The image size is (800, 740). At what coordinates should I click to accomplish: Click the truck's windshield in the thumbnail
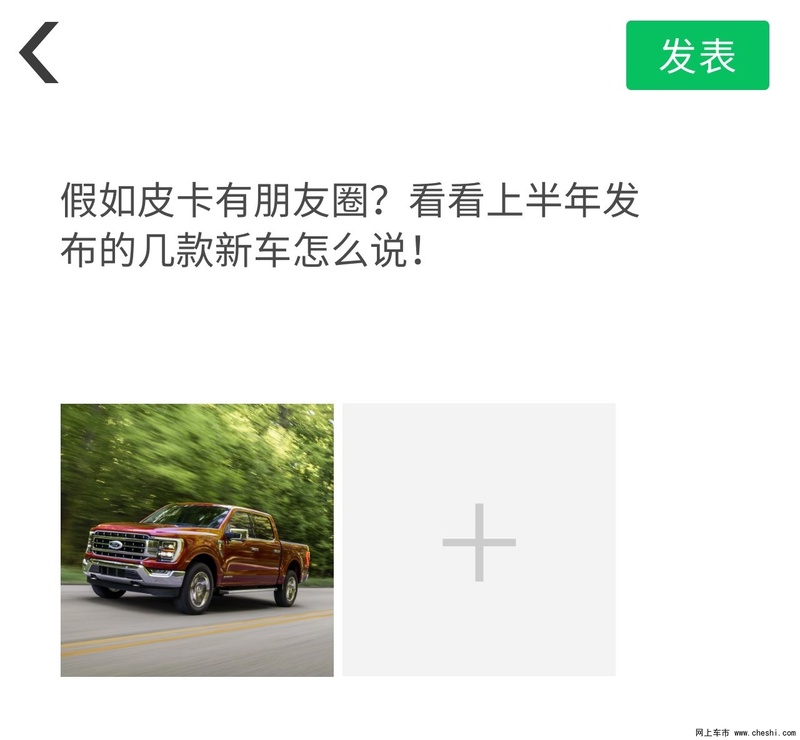(x=186, y=515)
